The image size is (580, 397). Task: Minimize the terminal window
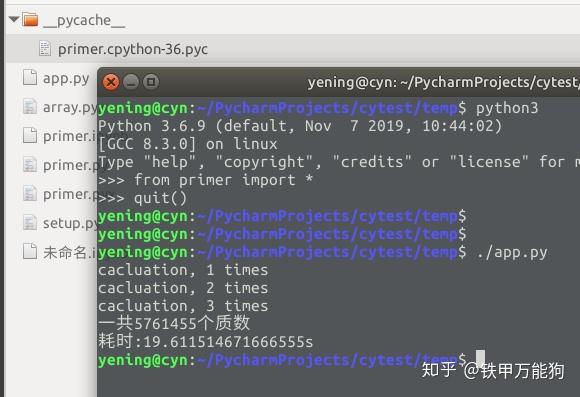click(131, 82)
